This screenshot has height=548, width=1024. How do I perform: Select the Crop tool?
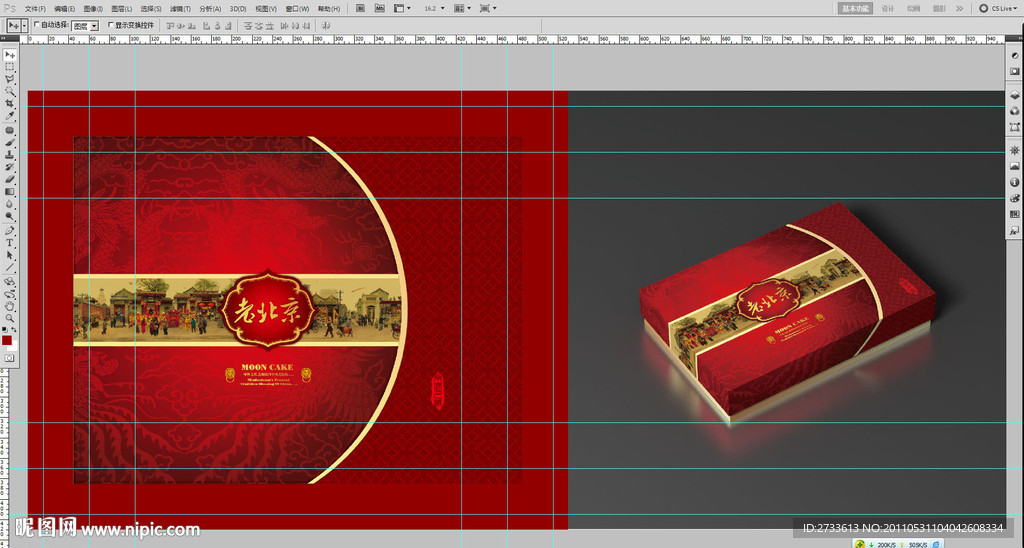click(x=9, y=103)
